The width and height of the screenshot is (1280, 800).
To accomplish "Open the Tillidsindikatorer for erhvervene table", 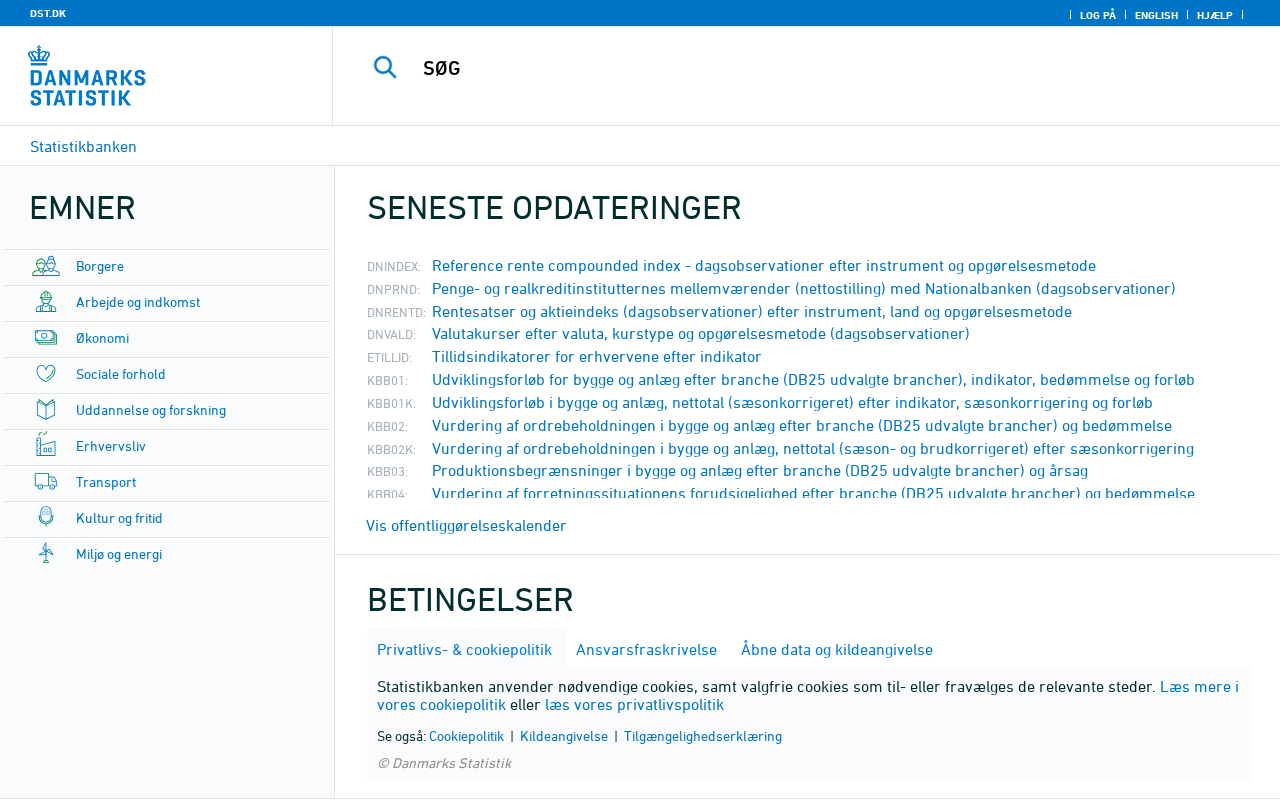I will pyautogui.click(x=596, y=357).
